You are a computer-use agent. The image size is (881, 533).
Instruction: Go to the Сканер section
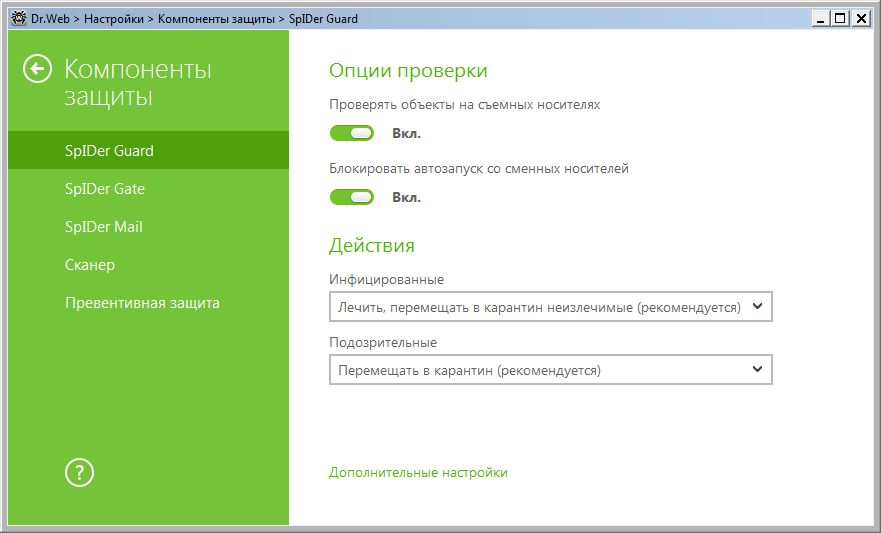point(90,265)
